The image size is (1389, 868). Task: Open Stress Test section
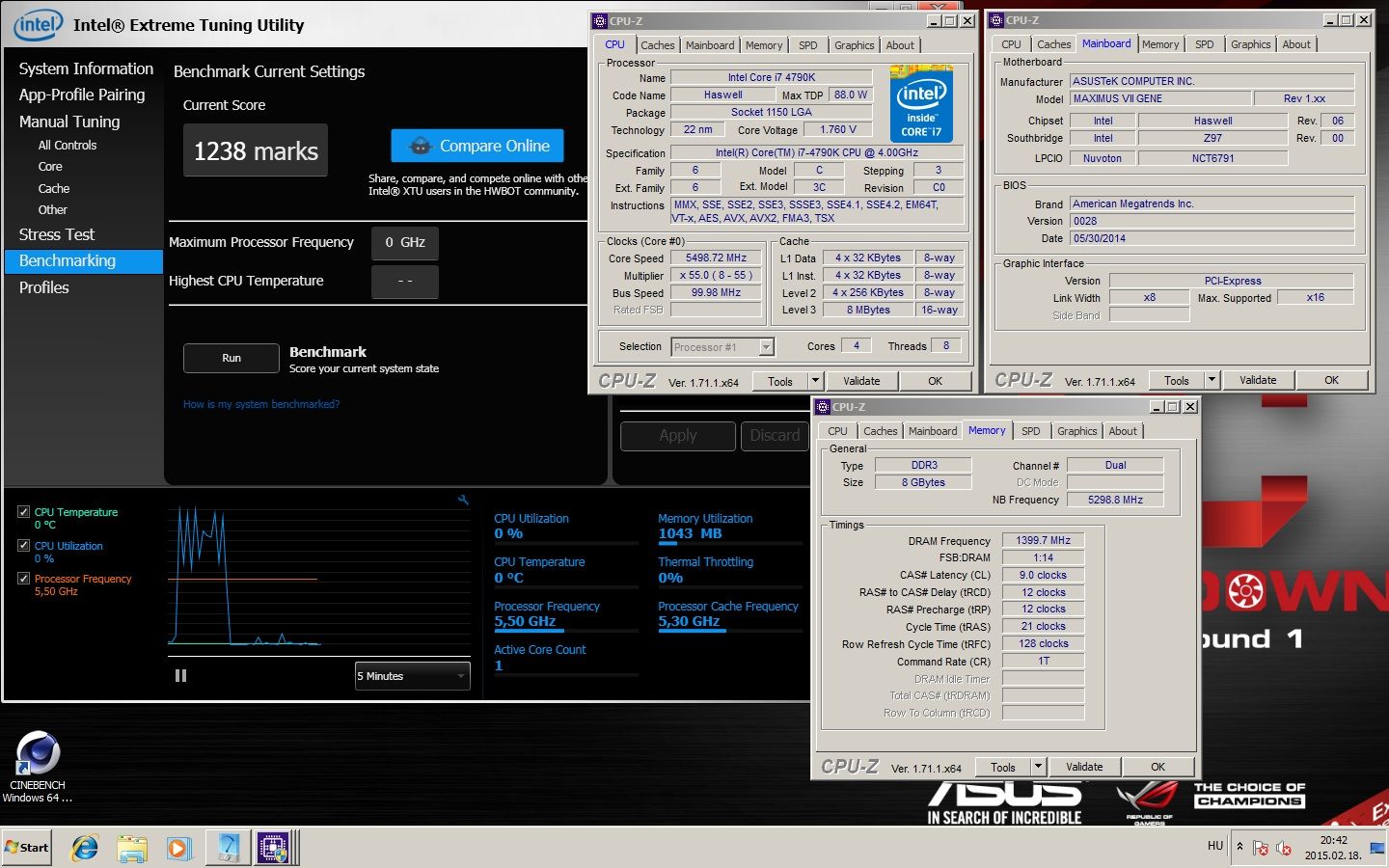tap(57, 234)
